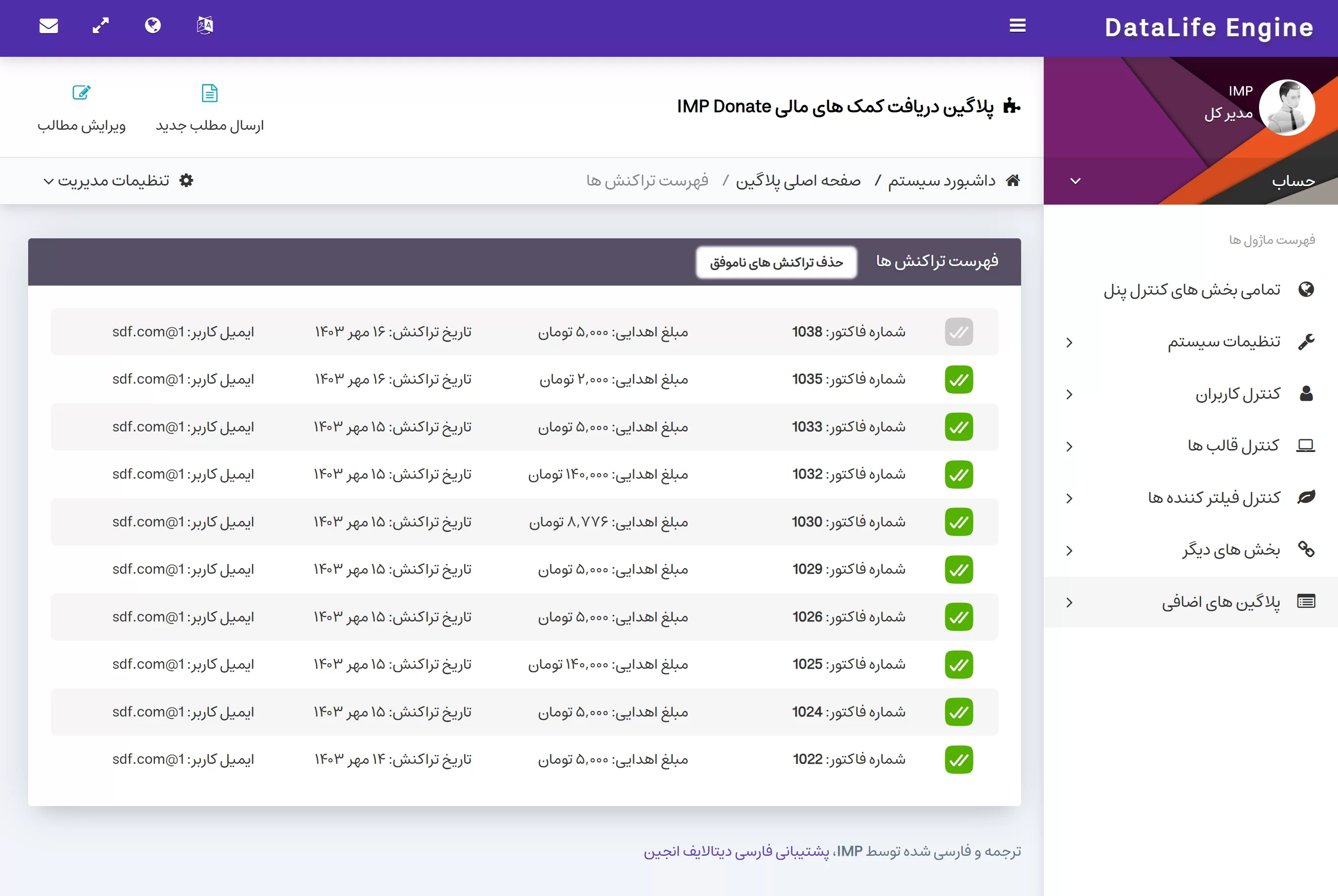This screenshot has height=896, width=1338.
Task: Open the mail envelope icon in header
Action: (x=49, y=26)
